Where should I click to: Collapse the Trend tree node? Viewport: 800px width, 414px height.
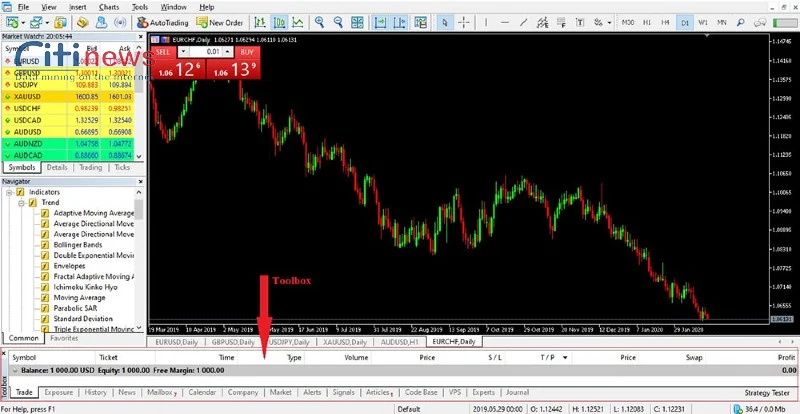pyautogui.click(x=21, y=203)
